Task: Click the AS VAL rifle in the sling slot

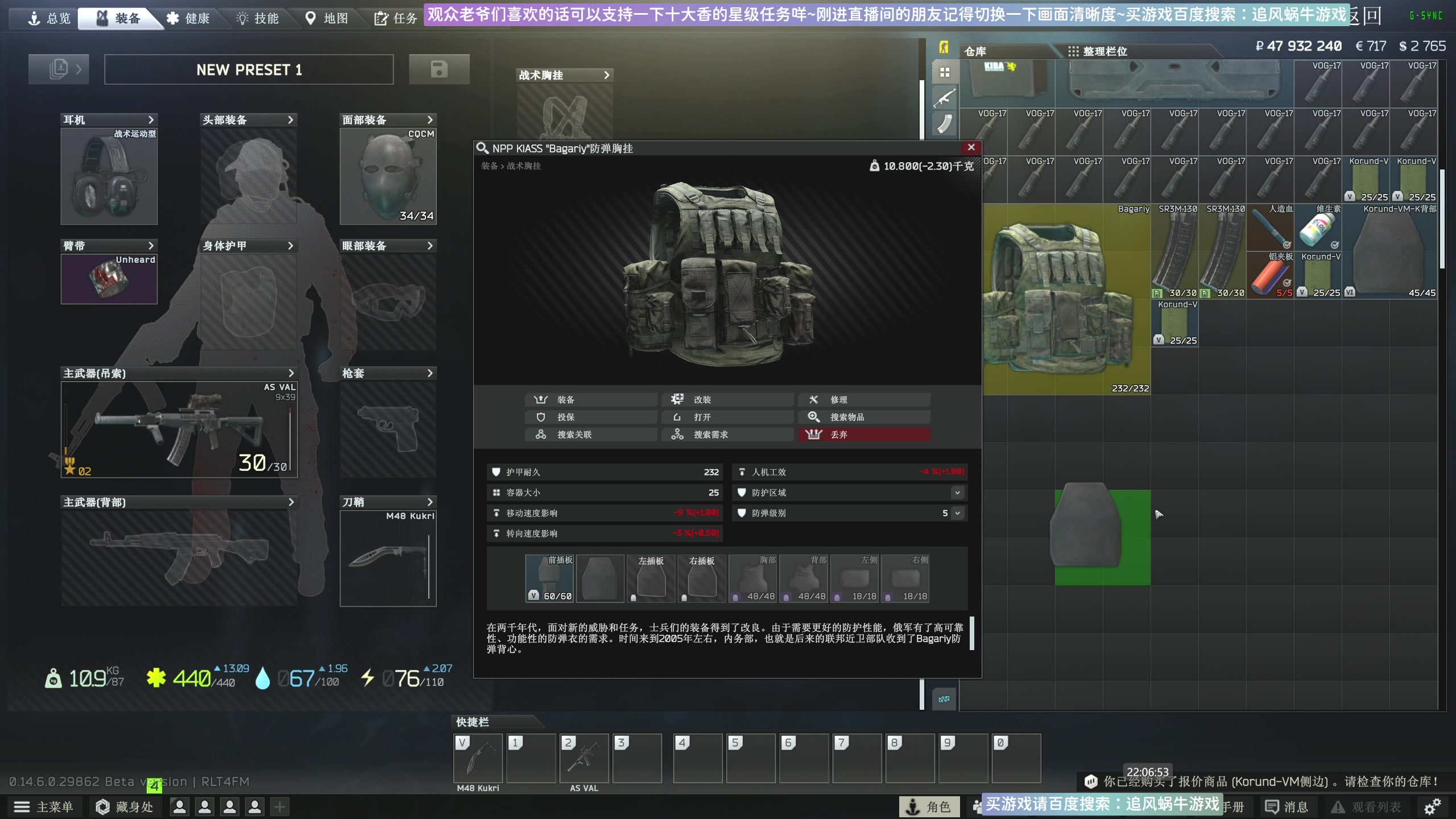Action: coord(179,429)
